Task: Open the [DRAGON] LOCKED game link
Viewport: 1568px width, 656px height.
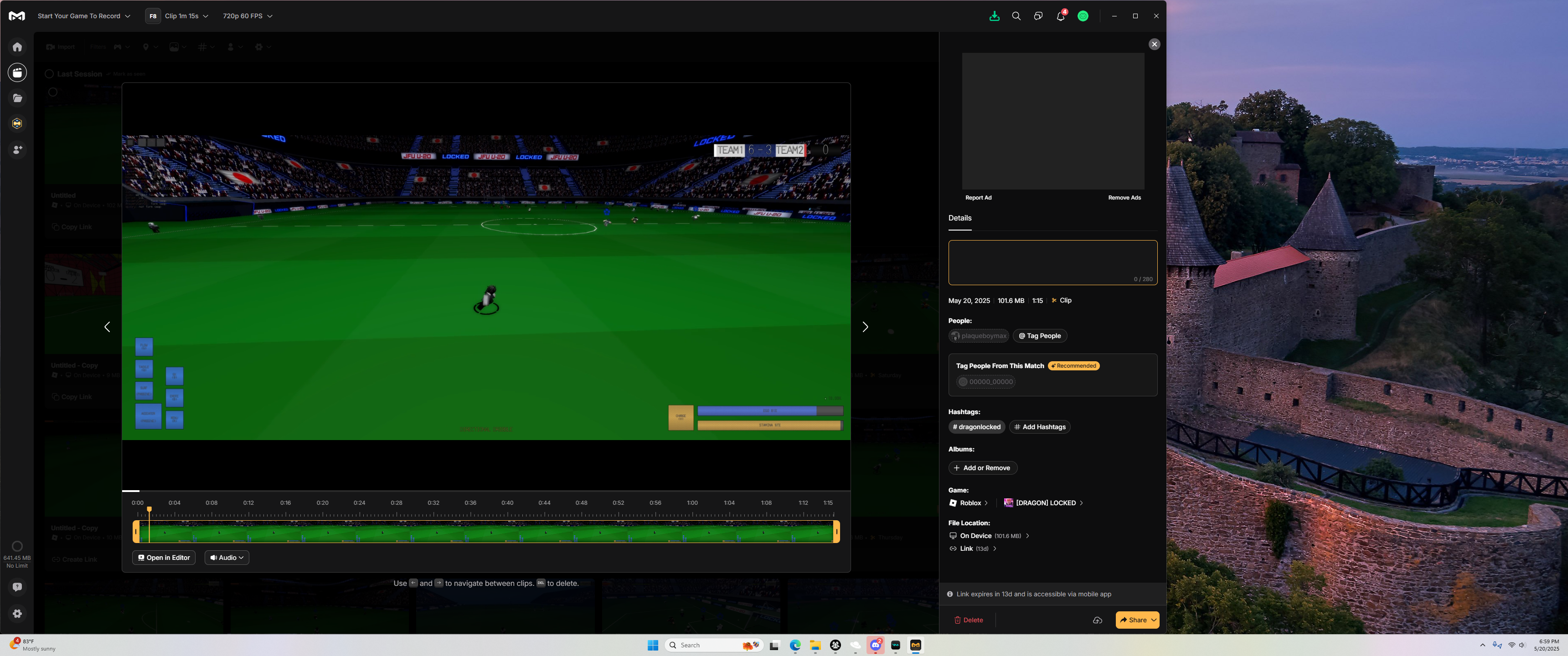Action: point(1043,503)
